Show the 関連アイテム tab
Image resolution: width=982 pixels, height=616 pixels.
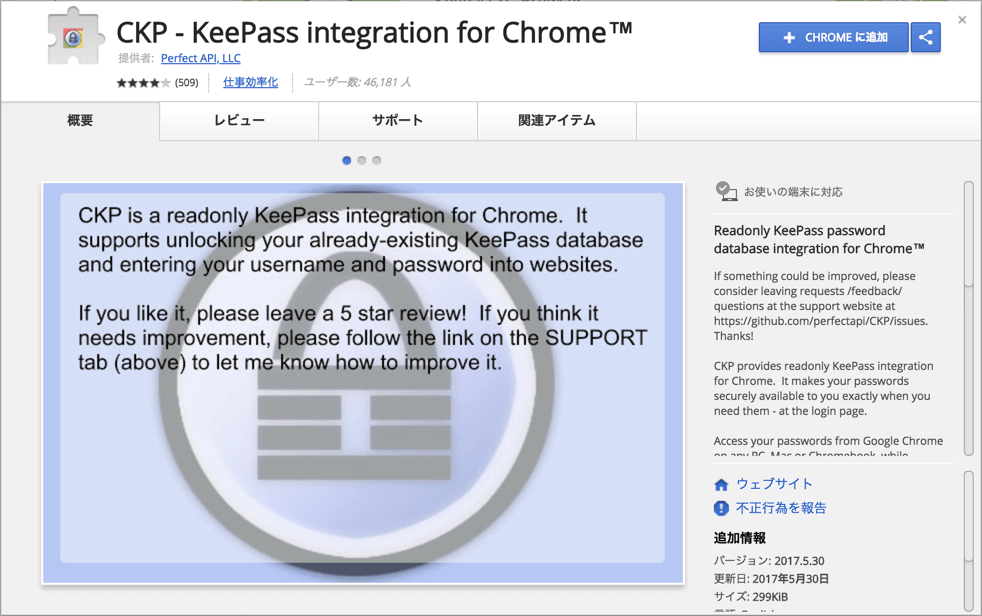[x=557, y=121]
